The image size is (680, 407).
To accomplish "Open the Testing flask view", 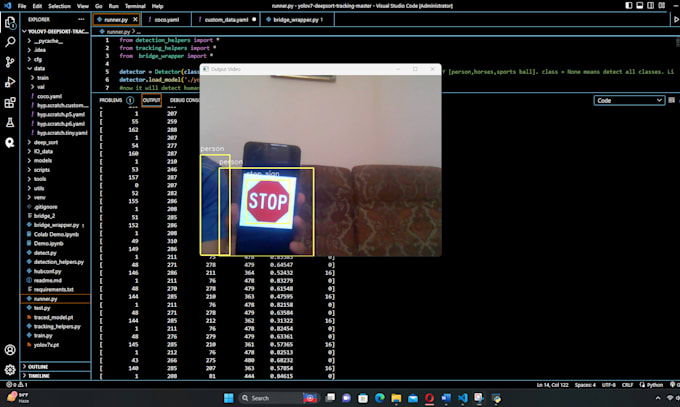I will point(9,123).
